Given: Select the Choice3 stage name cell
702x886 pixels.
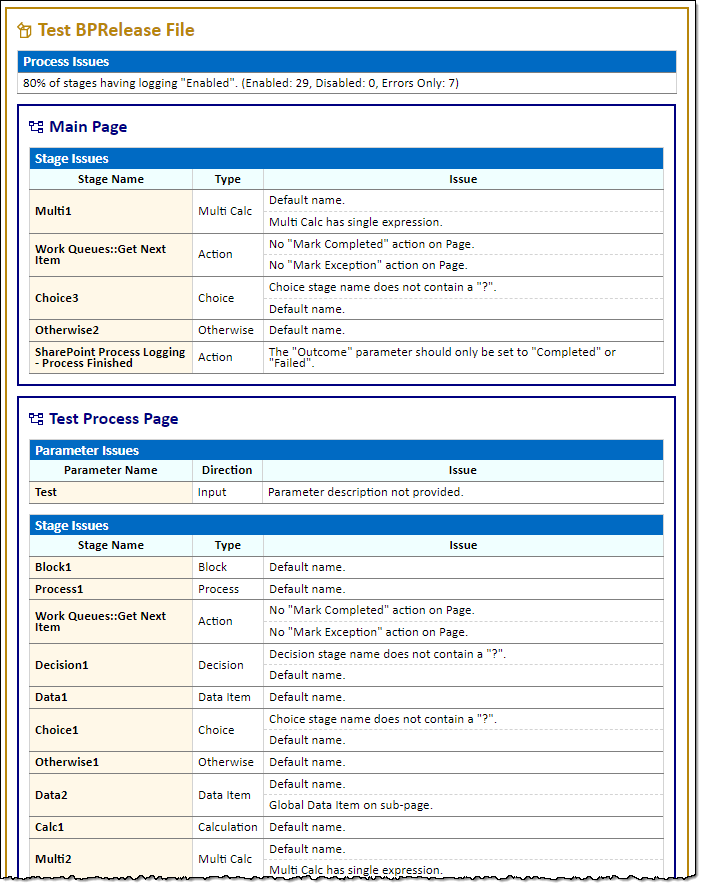Looking at the screenshot, I should tap(111, 298).
